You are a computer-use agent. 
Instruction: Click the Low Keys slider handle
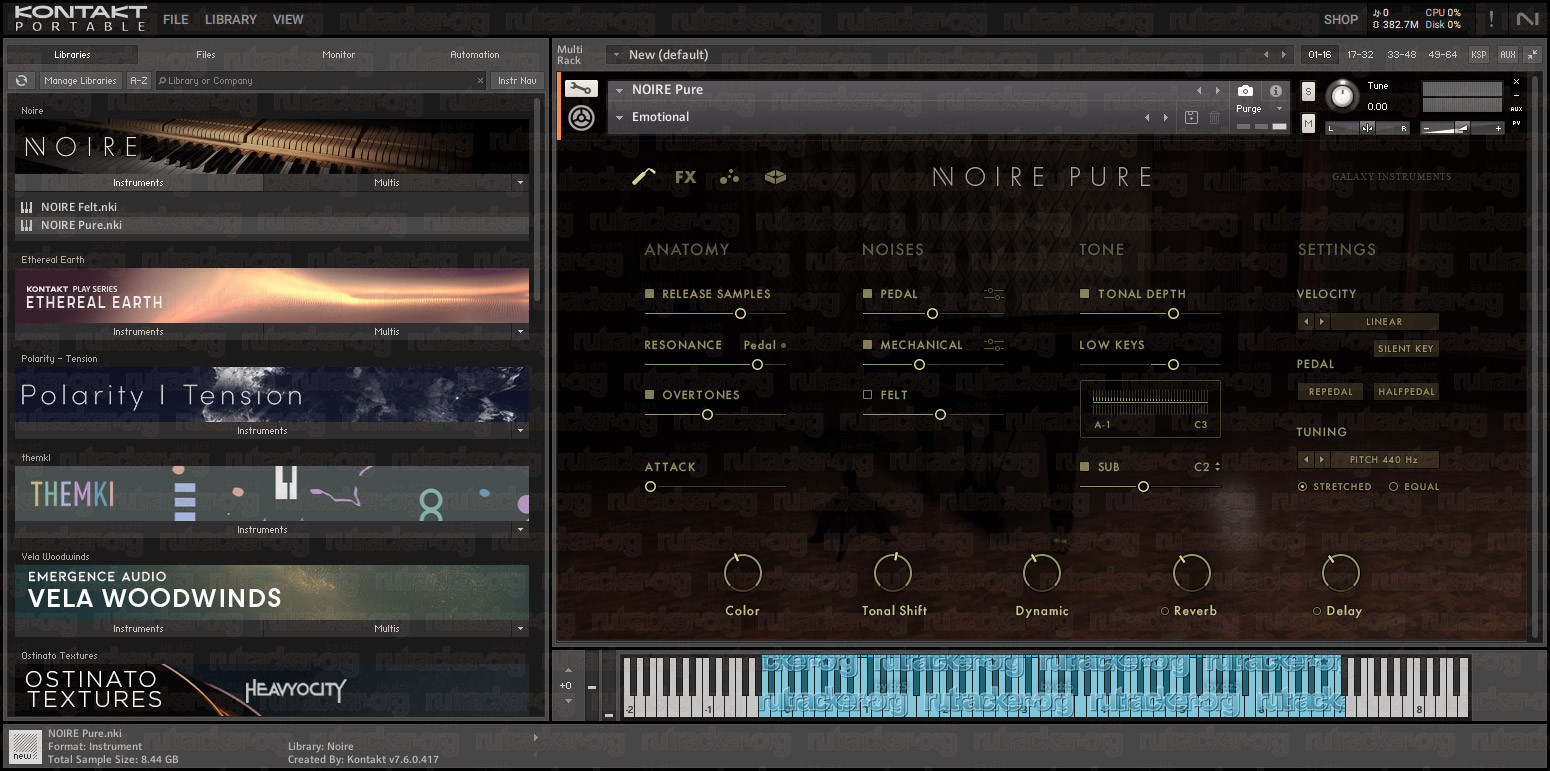pos(1173,365)
